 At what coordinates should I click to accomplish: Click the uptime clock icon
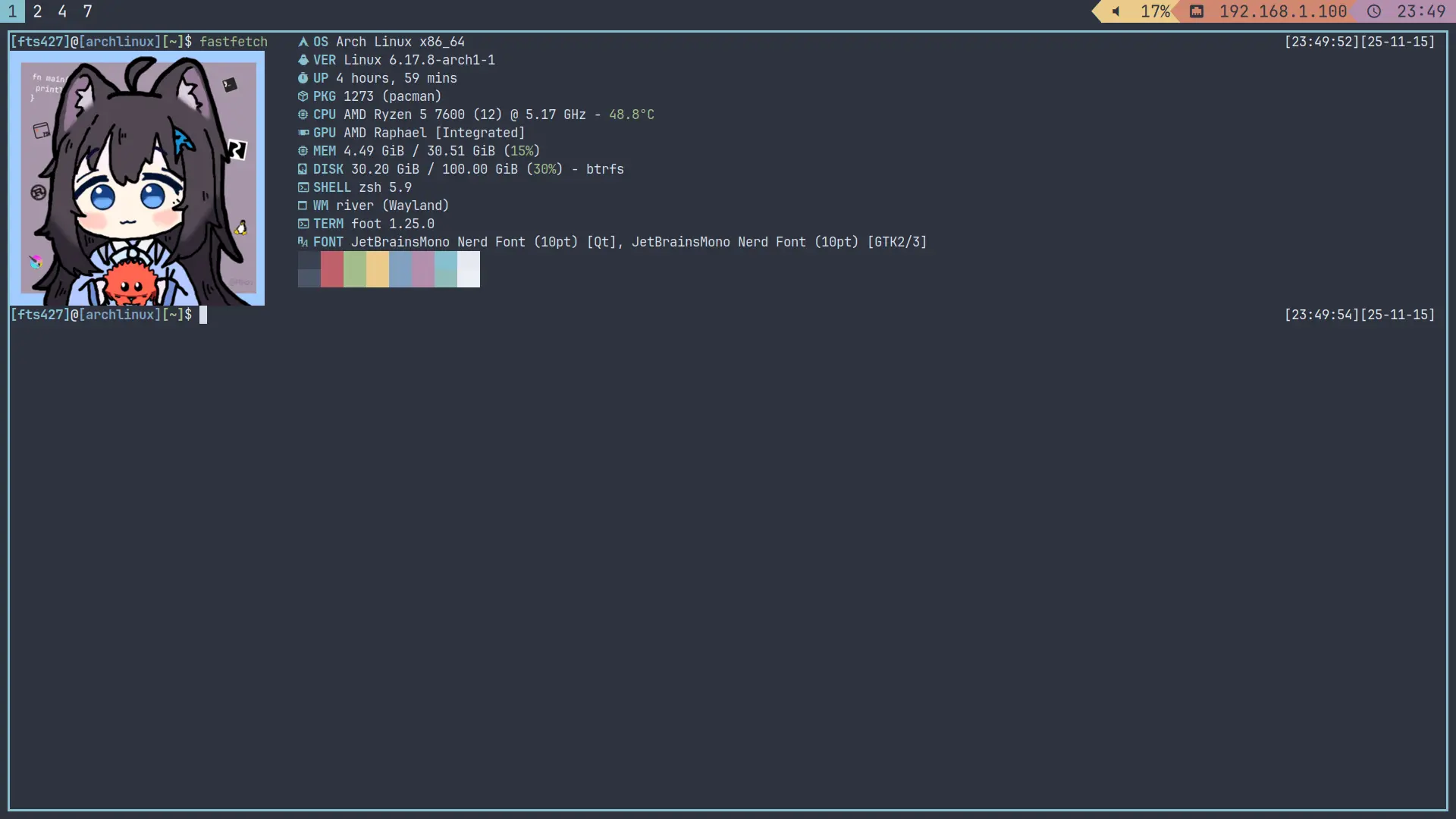pyautogui.click(x=303, y=78)
